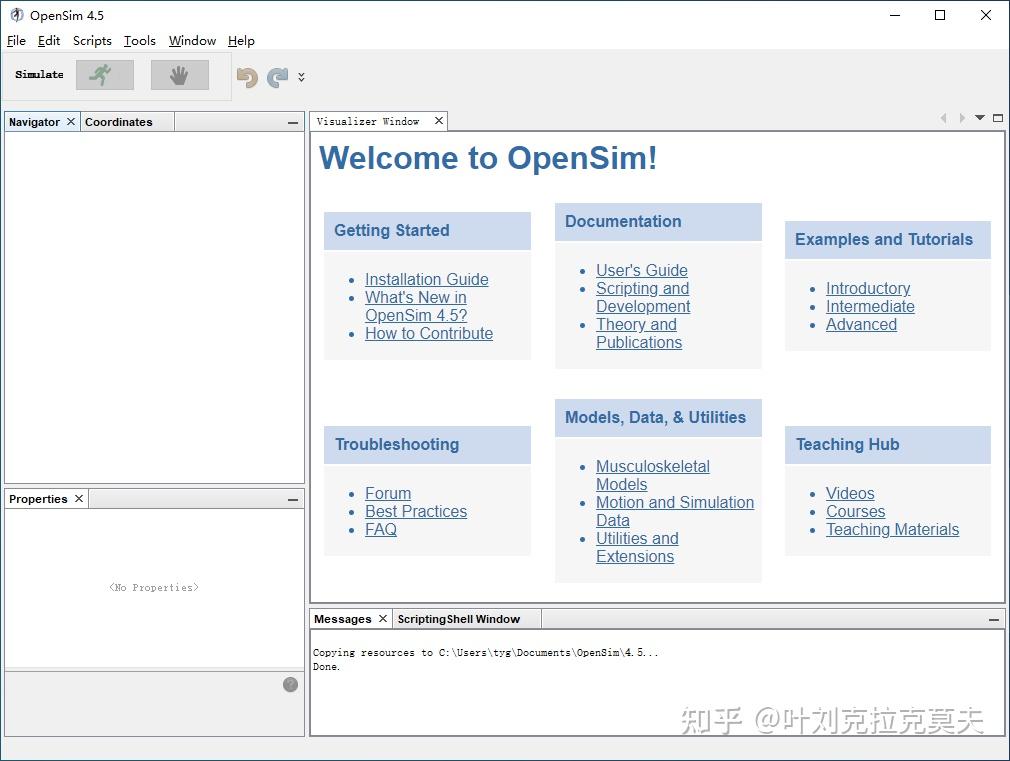
Task: Open the Scripts menu
Action: [92, 41]
